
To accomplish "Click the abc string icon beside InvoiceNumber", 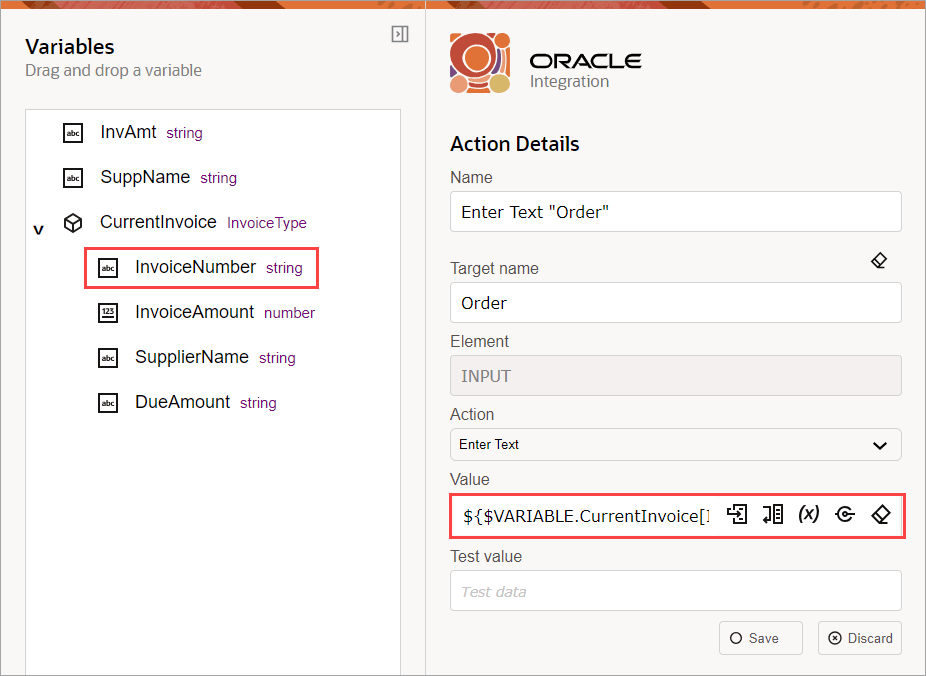I will (107, 267).
